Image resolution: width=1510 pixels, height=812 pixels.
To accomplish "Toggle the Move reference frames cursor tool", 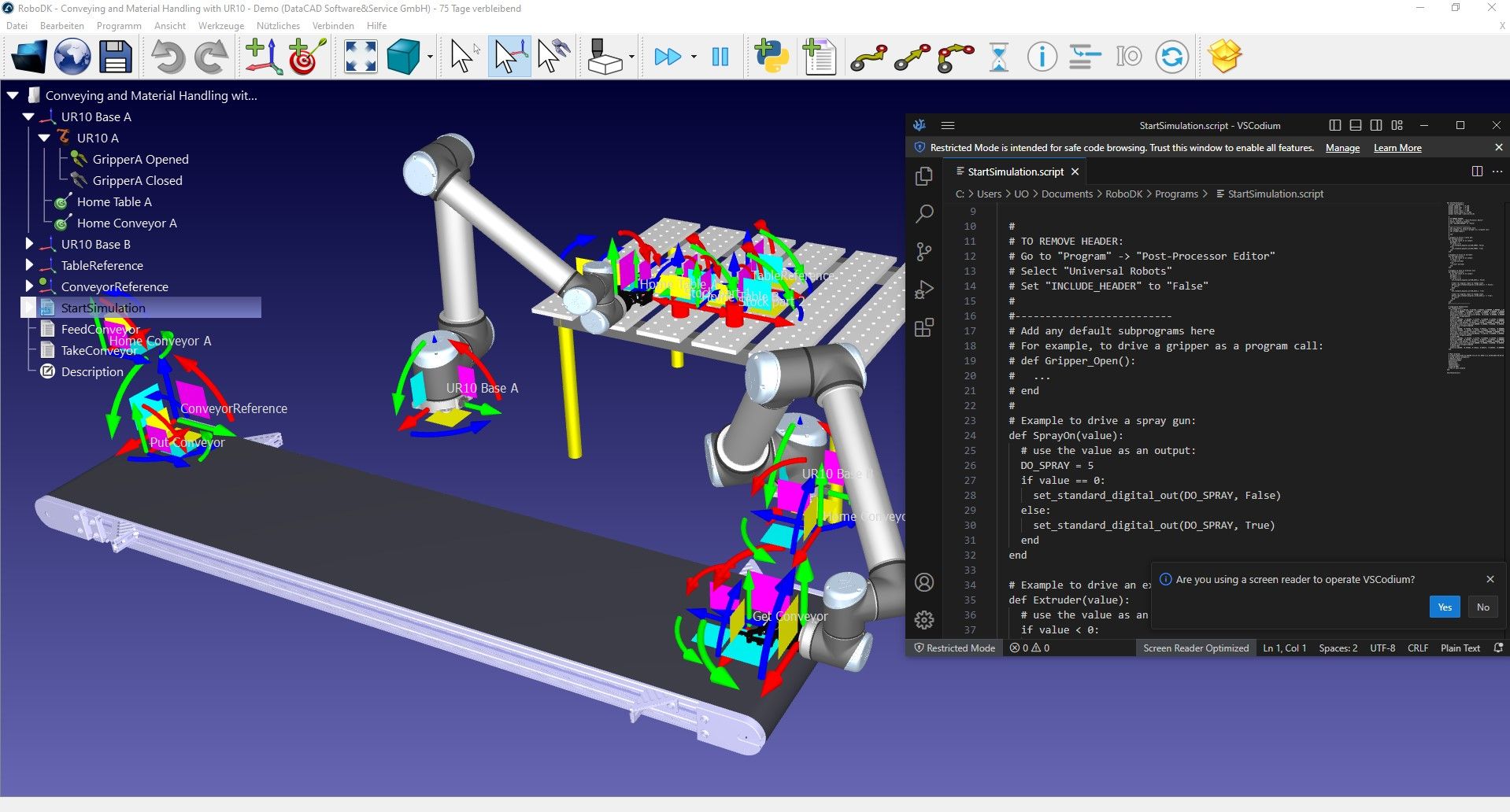I will click(x=508, y=57).
